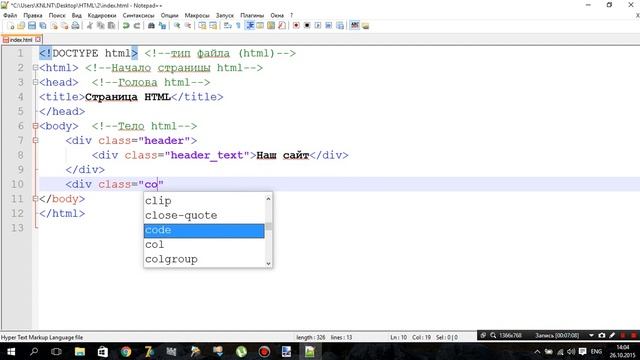Viewport: 640px width, 360px height.
Task: Toggle synchronized vertical scrolling icon
Action: point(202,26)
